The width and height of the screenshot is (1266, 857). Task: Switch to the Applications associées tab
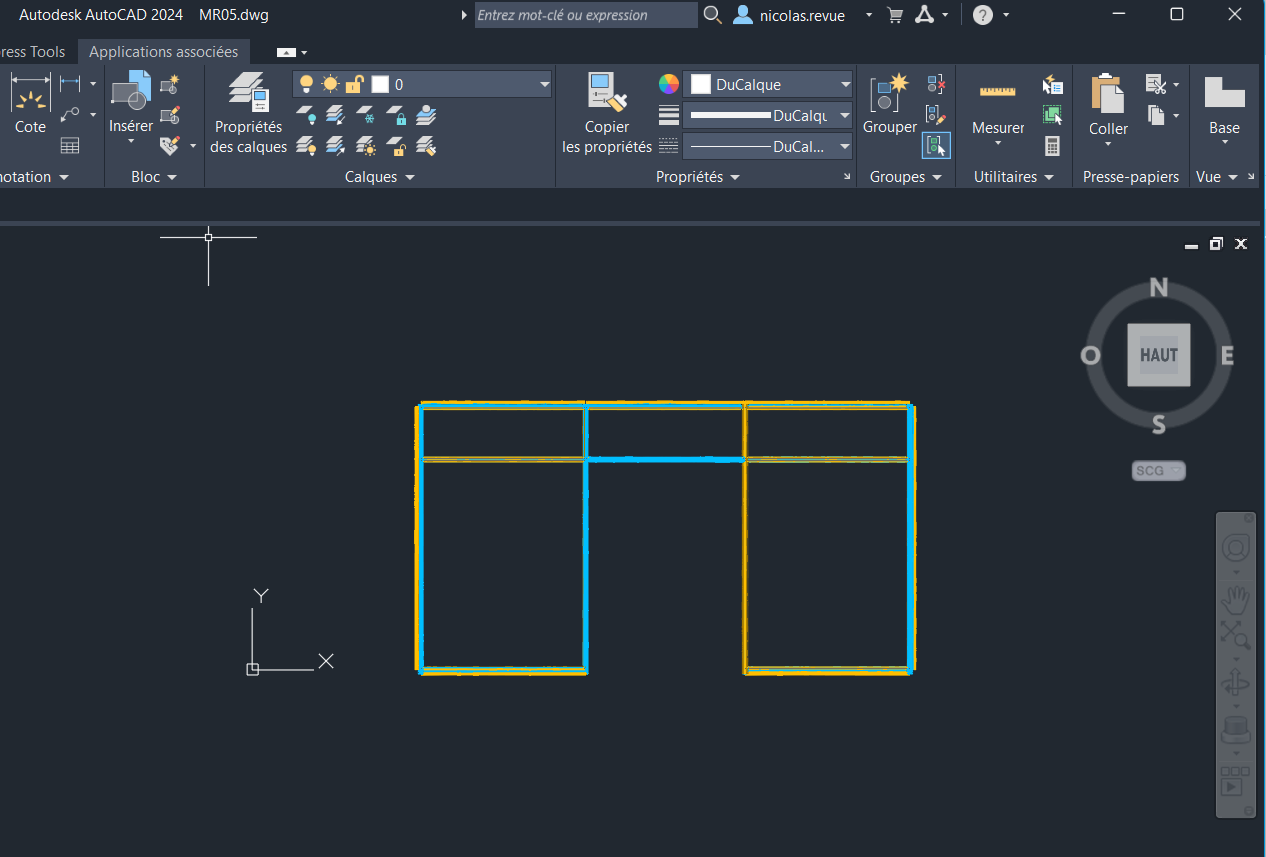tap(164, 52)
